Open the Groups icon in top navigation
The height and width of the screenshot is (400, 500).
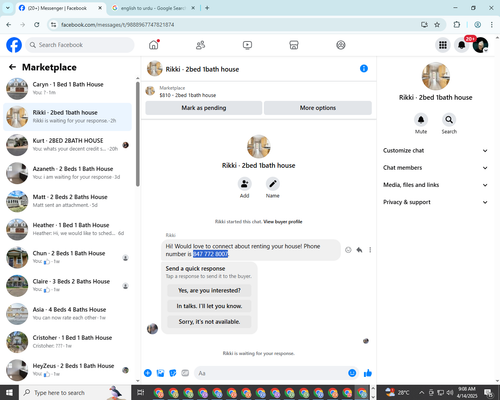[341, 45]
